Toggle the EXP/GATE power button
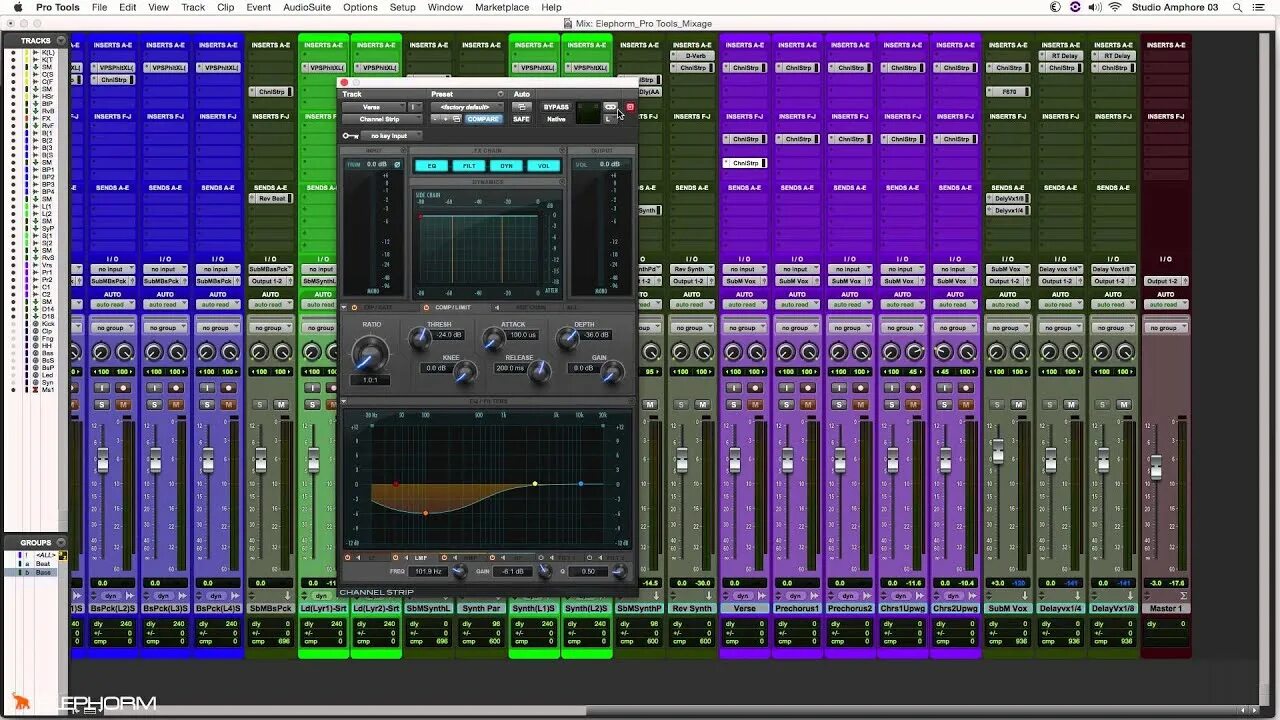 point(354,307)
